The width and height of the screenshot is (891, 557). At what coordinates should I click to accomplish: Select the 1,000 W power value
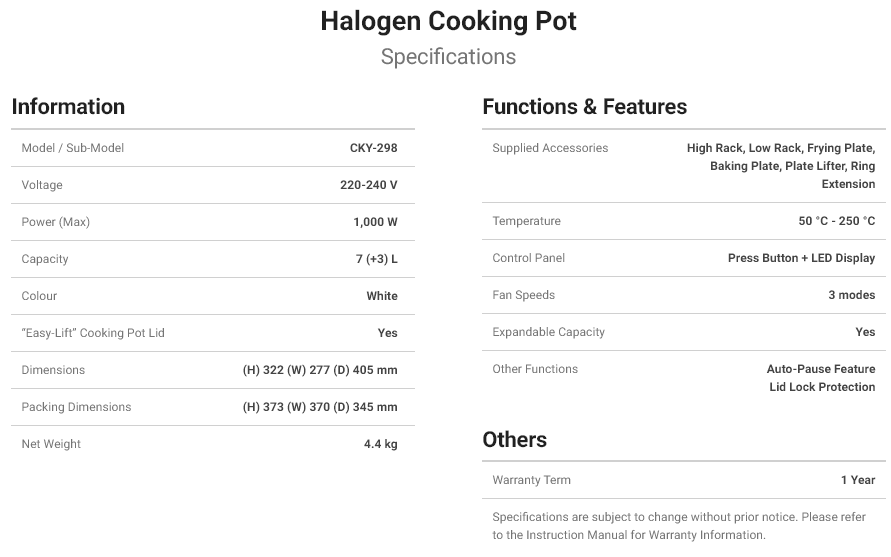point(375,222)
